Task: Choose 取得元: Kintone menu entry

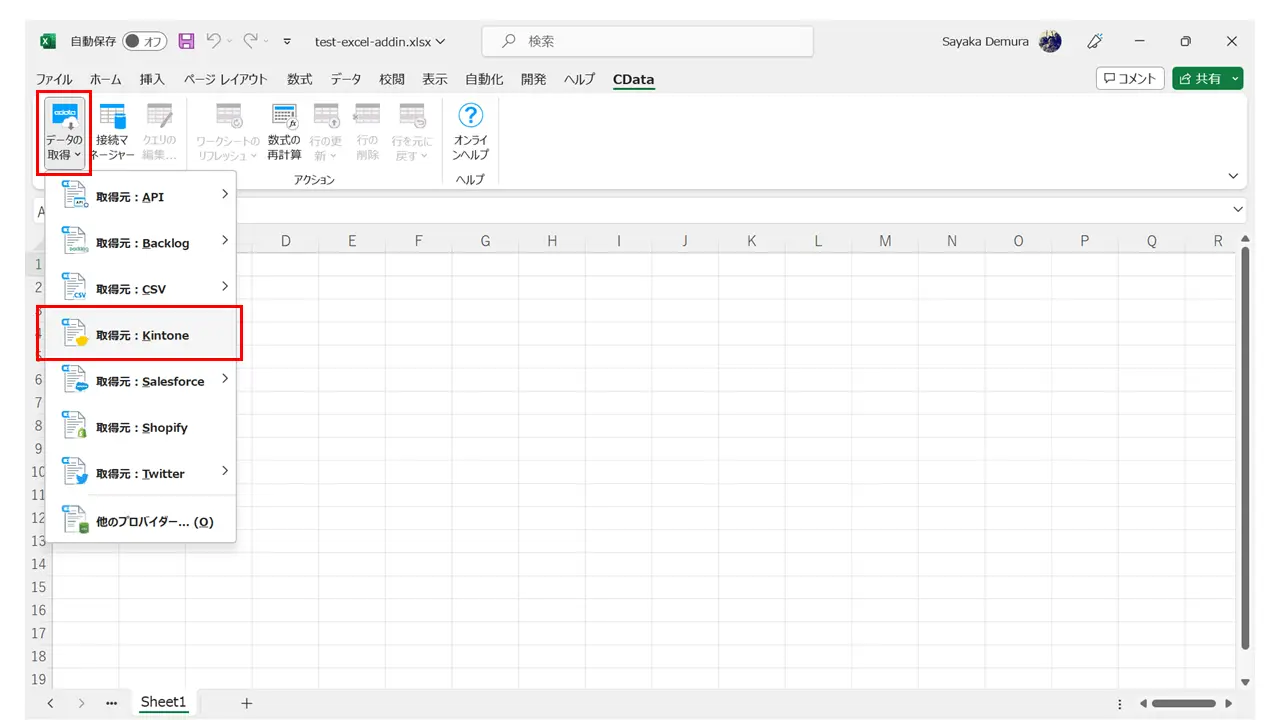Action: click(140, 335)
